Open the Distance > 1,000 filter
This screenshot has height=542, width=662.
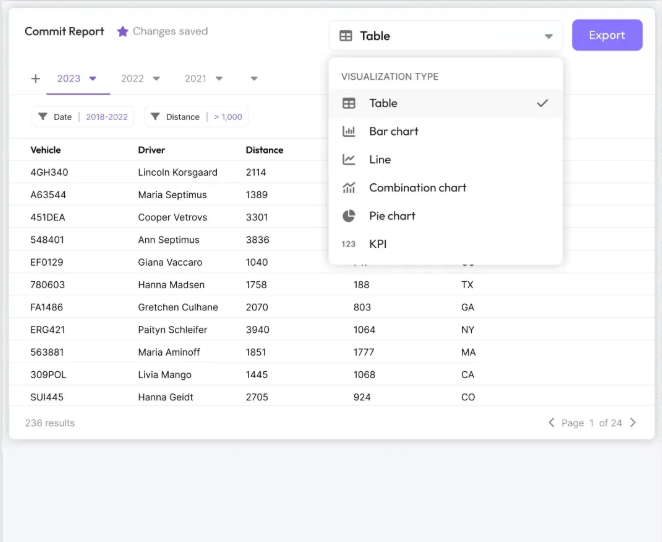coord(196,117)
